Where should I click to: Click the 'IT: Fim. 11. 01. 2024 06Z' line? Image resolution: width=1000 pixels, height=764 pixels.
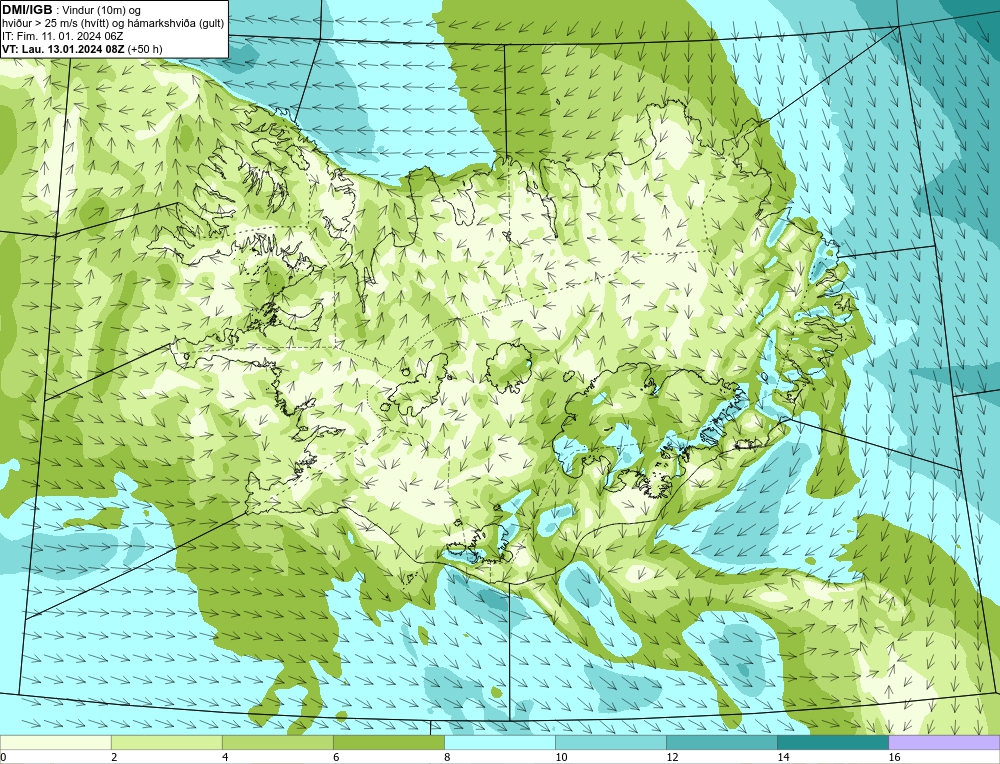tap(62, 36)
